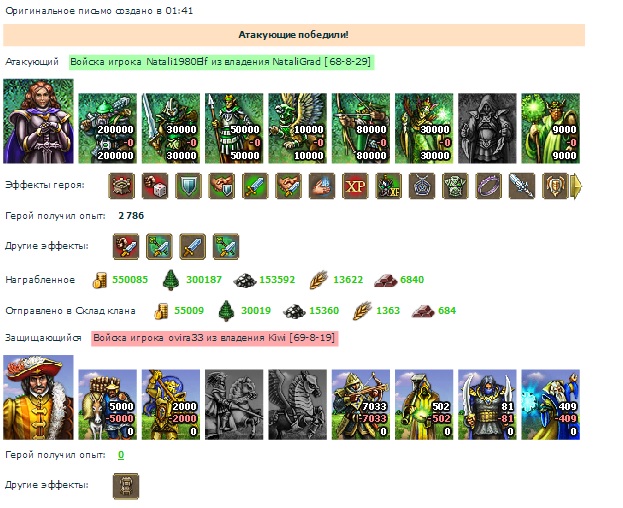Click the archer unit card with 80000
Image resolution: width=623 pixels, height=508 pixels.
(361, 128)
